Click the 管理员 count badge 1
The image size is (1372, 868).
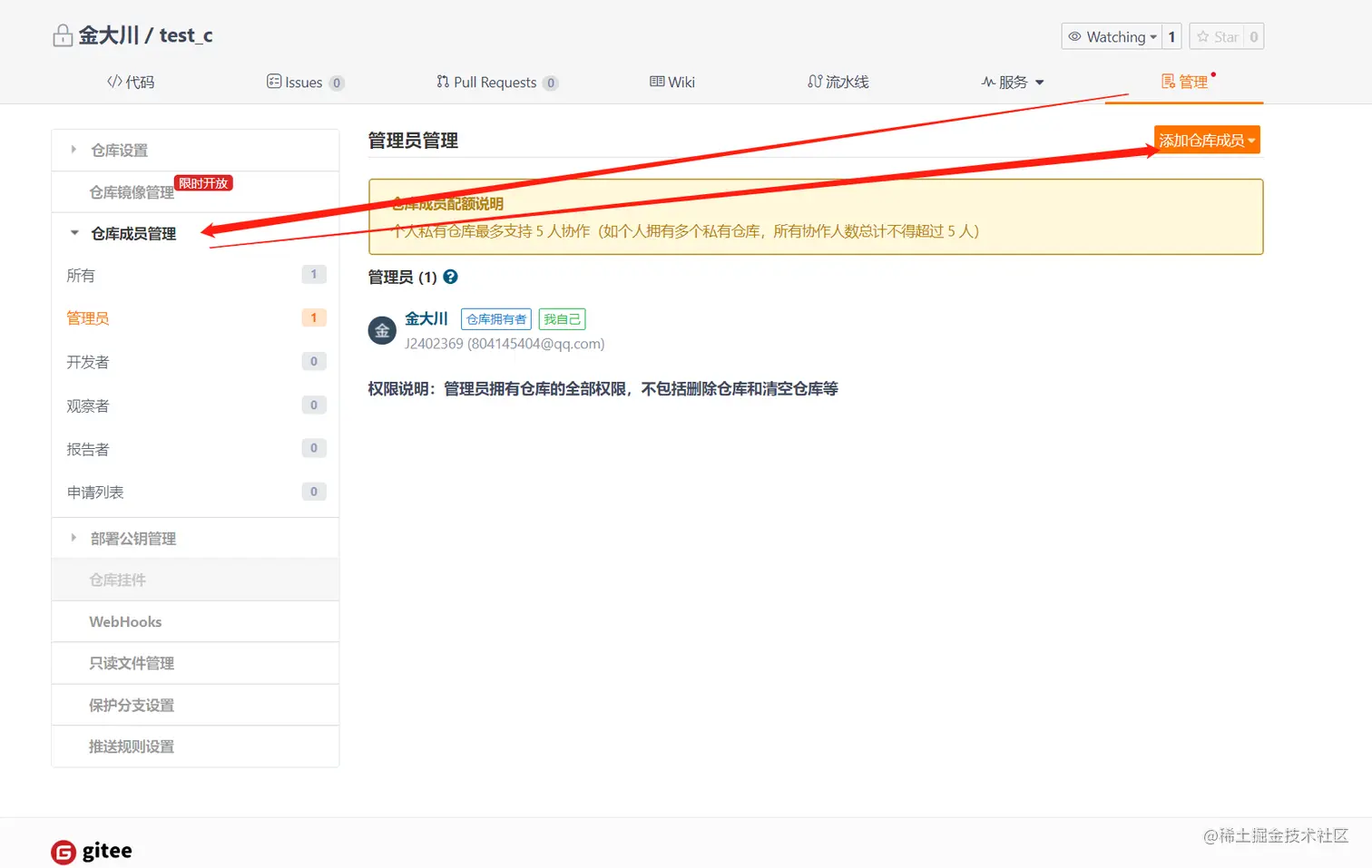pos(314,317)
